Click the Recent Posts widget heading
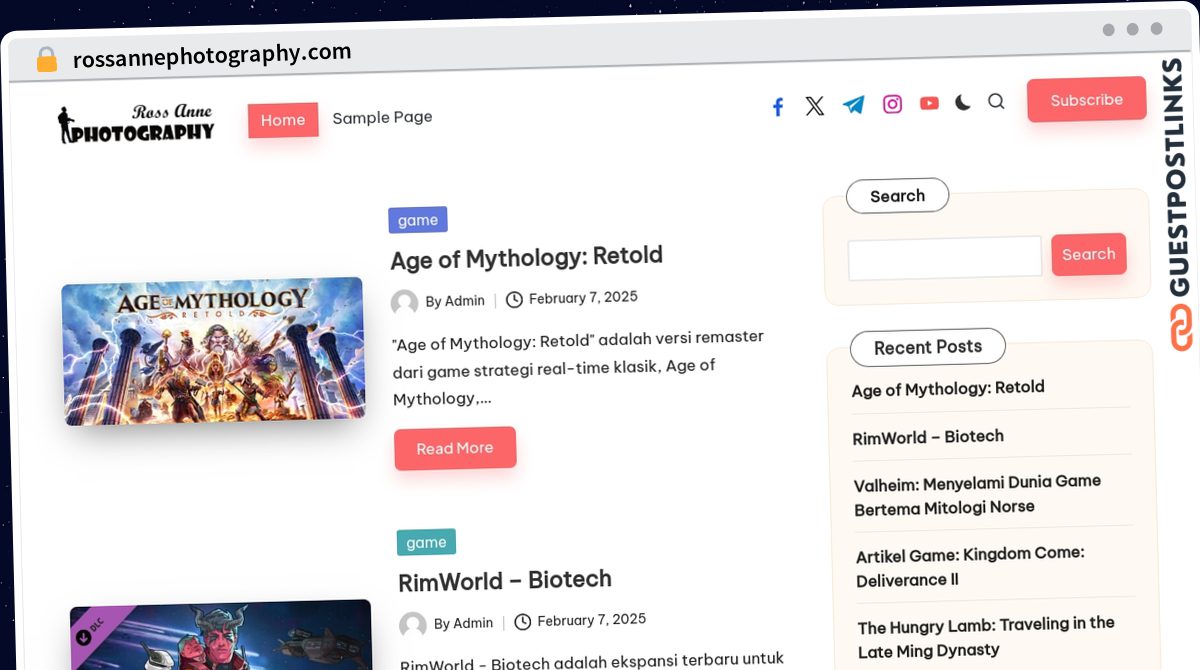Screen dimensions: 1200x670 (928, 347)
